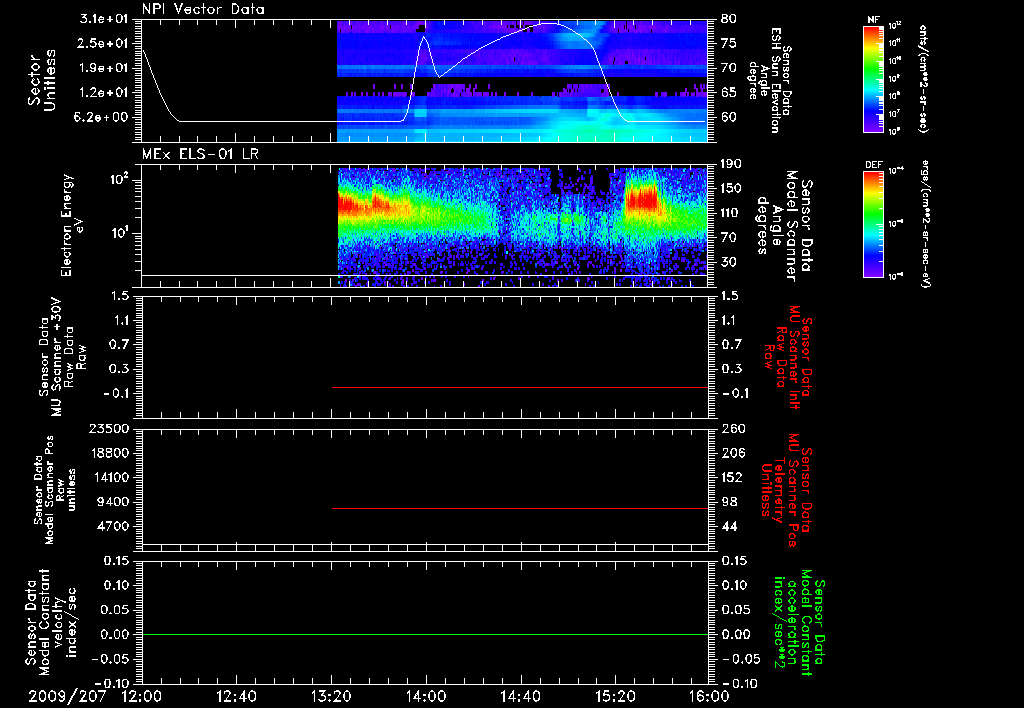Image resolution: width=1024 pixels, height=708 pixels.
Task: Click the NF flux color bar
Action: [874, 79]
